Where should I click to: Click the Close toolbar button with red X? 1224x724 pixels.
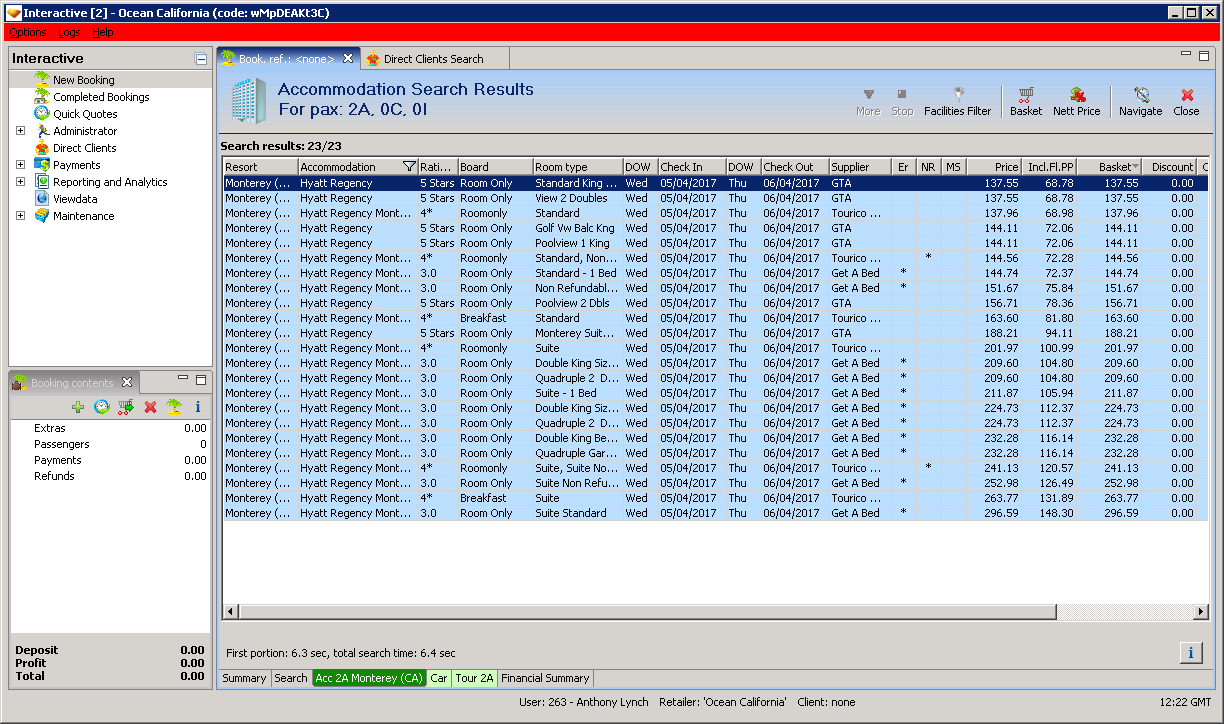[1186, 102]
